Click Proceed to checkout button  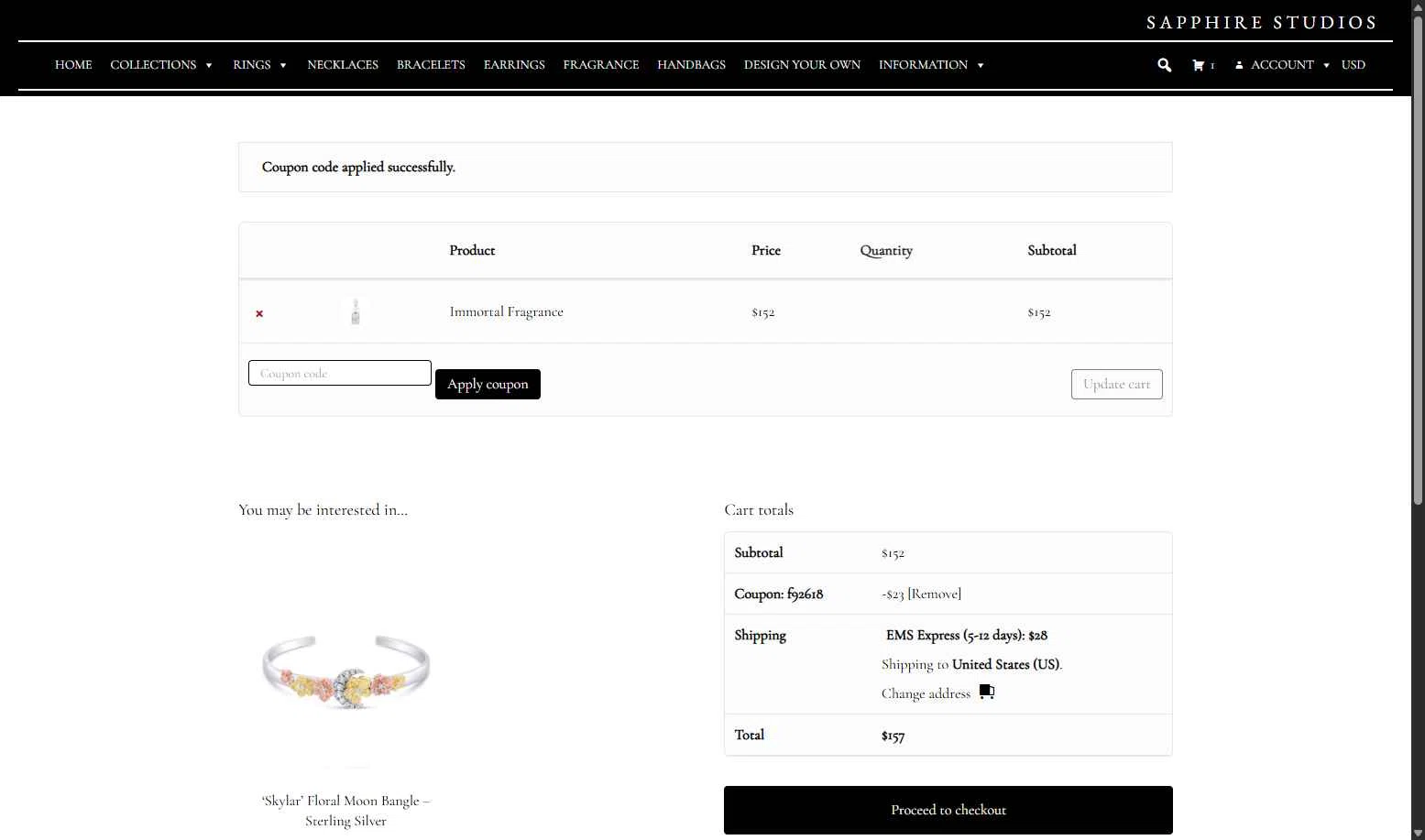pyautogui.click(x=948, y=810)
